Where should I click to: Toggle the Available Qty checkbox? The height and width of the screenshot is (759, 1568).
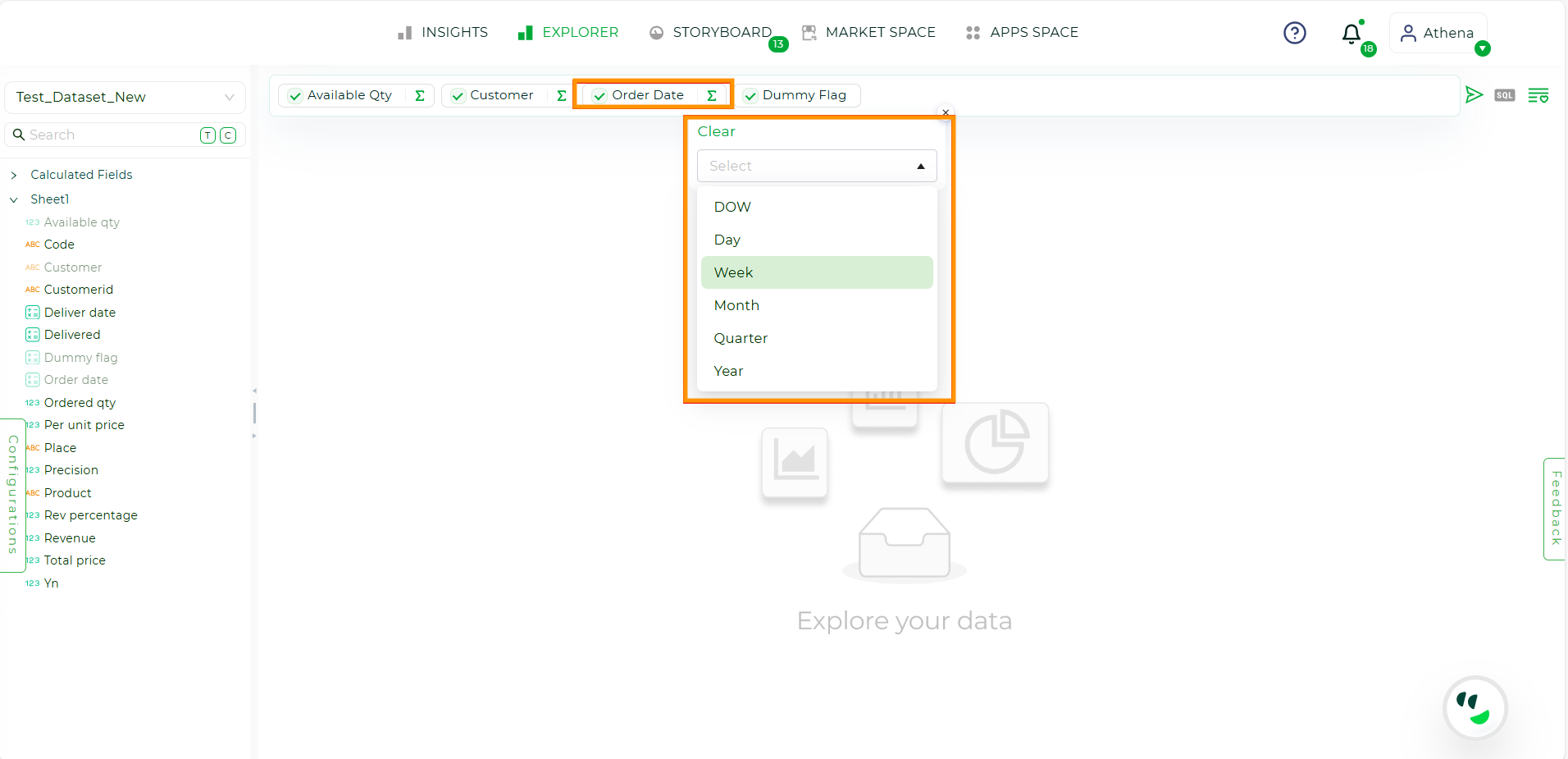[294, 95]
